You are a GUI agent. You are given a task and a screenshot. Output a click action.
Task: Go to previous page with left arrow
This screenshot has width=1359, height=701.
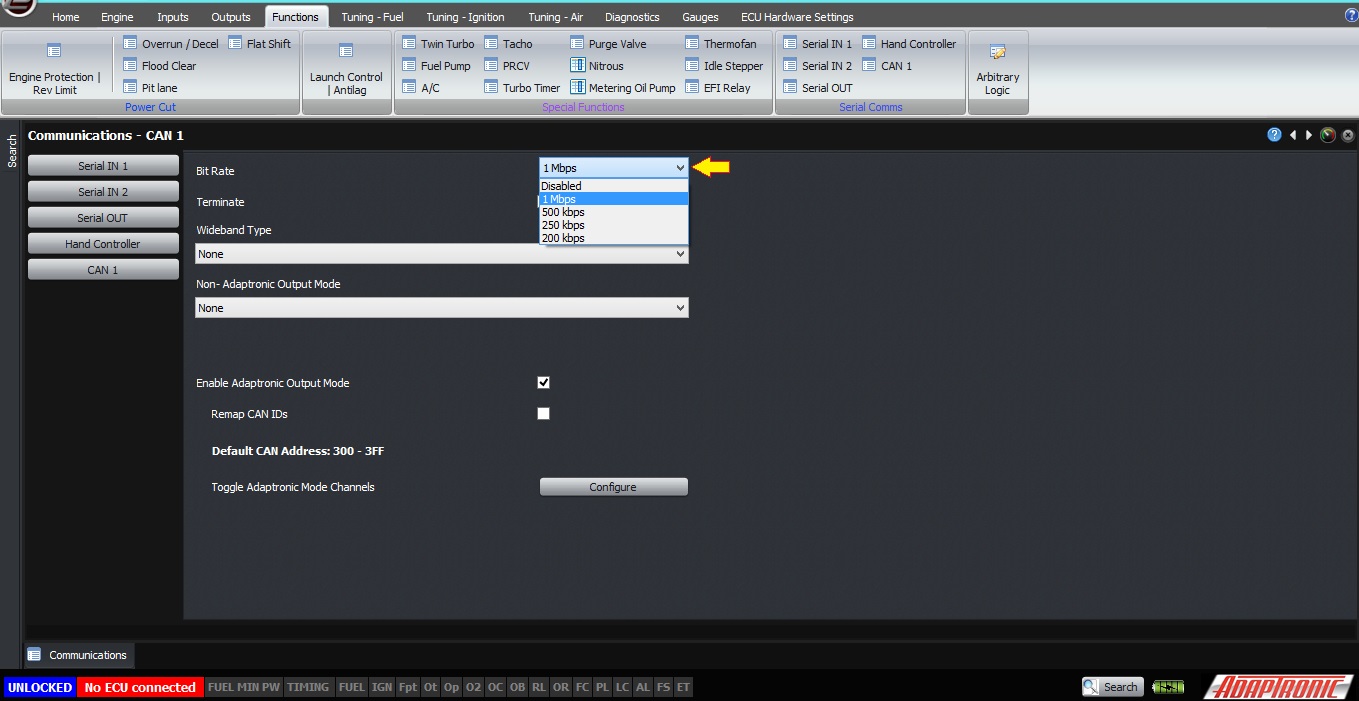1292,135
